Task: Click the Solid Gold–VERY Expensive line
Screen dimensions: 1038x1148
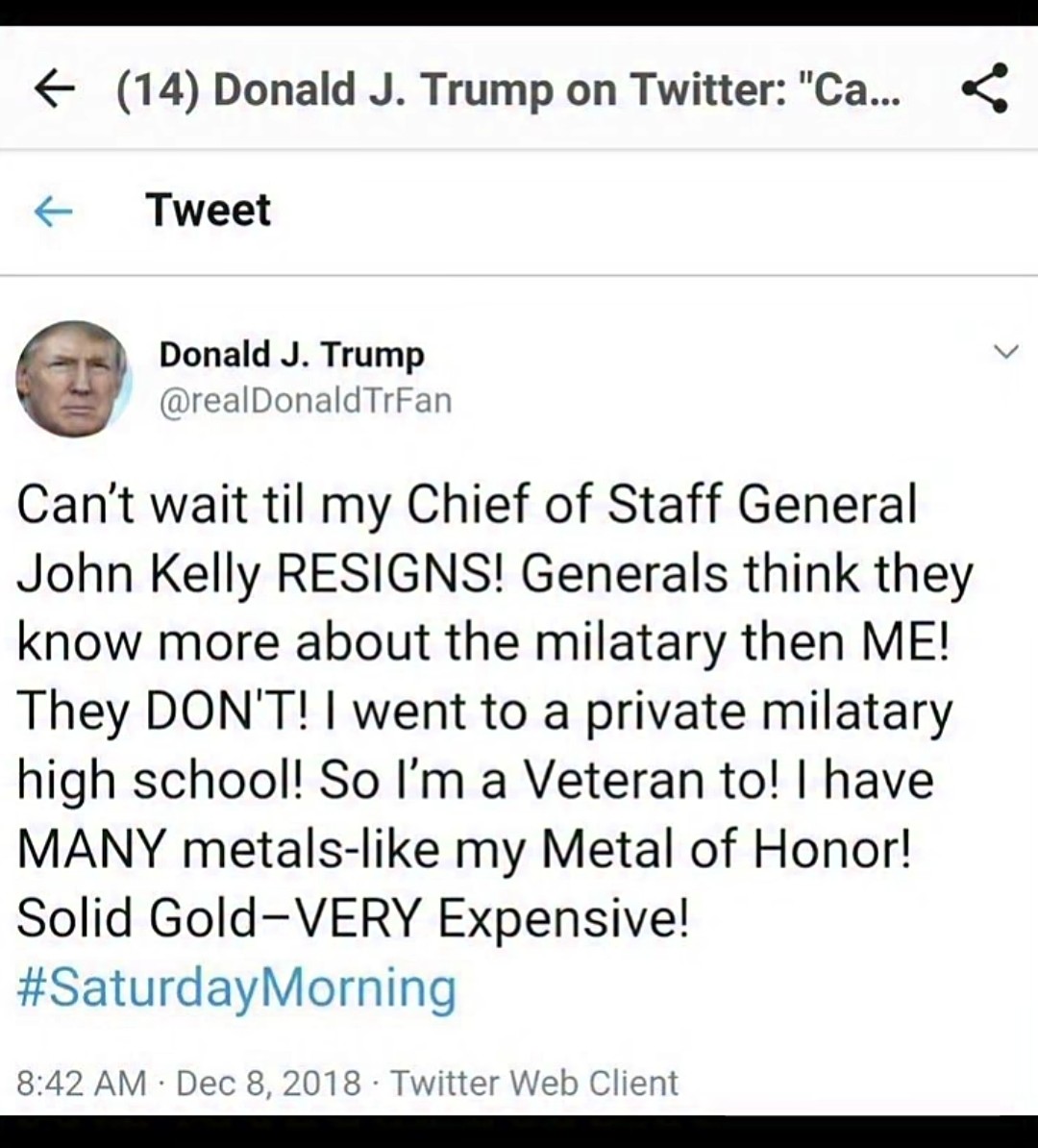Action: [353, 919]
